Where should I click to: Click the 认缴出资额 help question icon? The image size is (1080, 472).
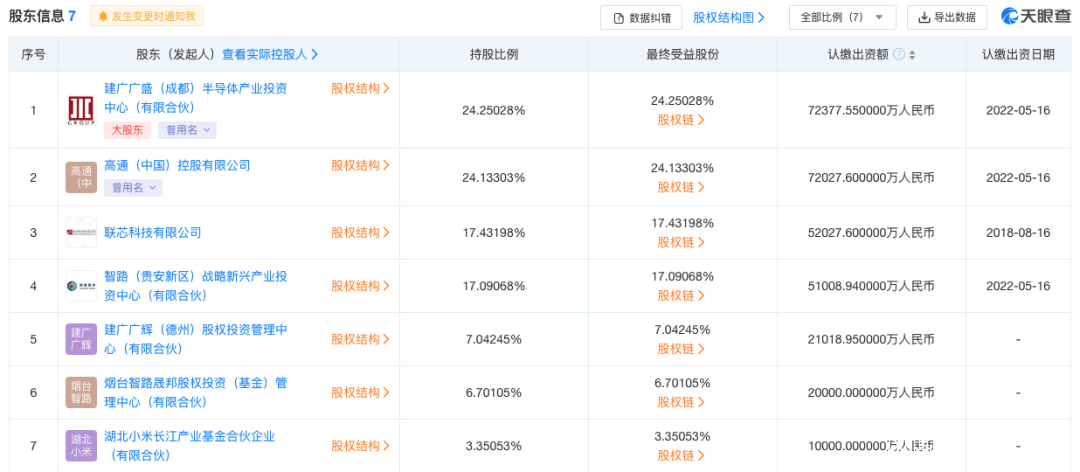tap(898, 55)
